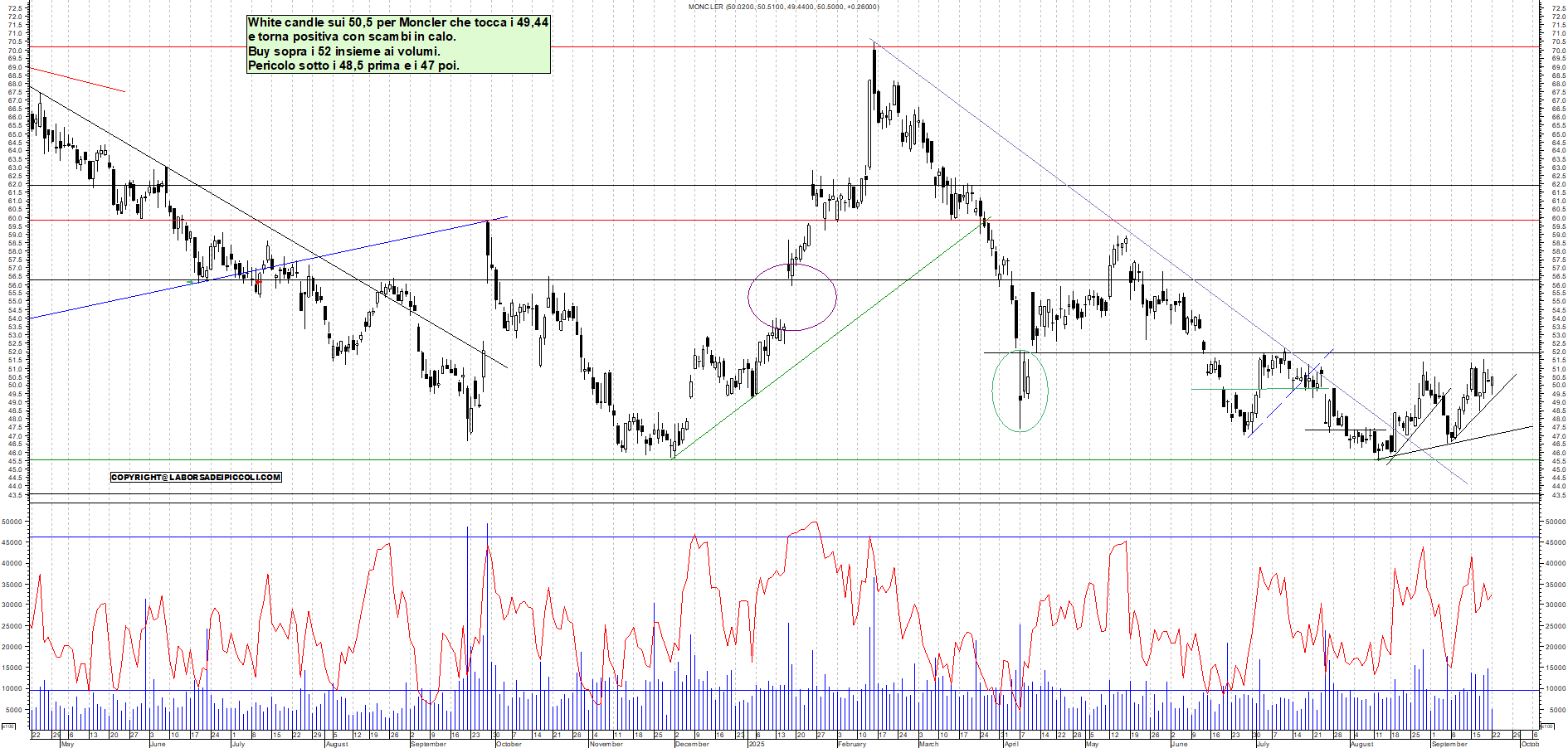Click the 'February' label on the date axis
The height and width of the screenshot is (748, 1568).
click(x=852, y=744)
